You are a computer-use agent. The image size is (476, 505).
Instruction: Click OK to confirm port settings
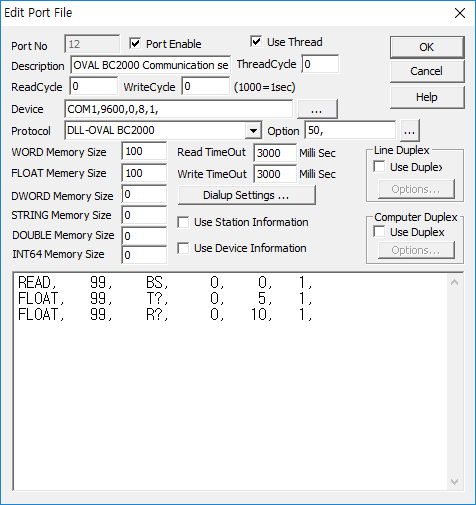coord(427,47)
